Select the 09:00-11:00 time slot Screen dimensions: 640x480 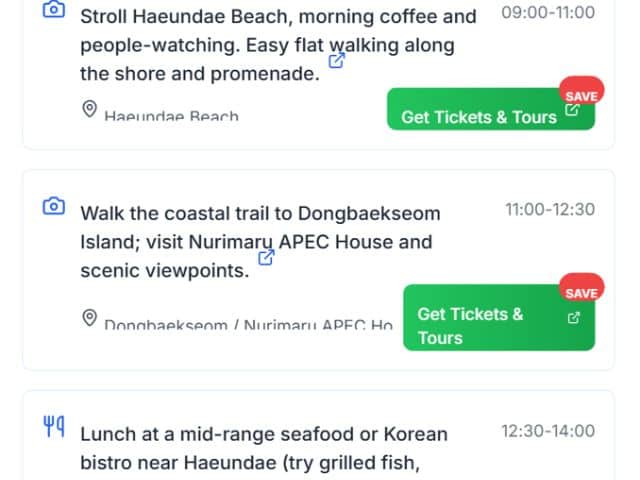click(x=547, y=13)
